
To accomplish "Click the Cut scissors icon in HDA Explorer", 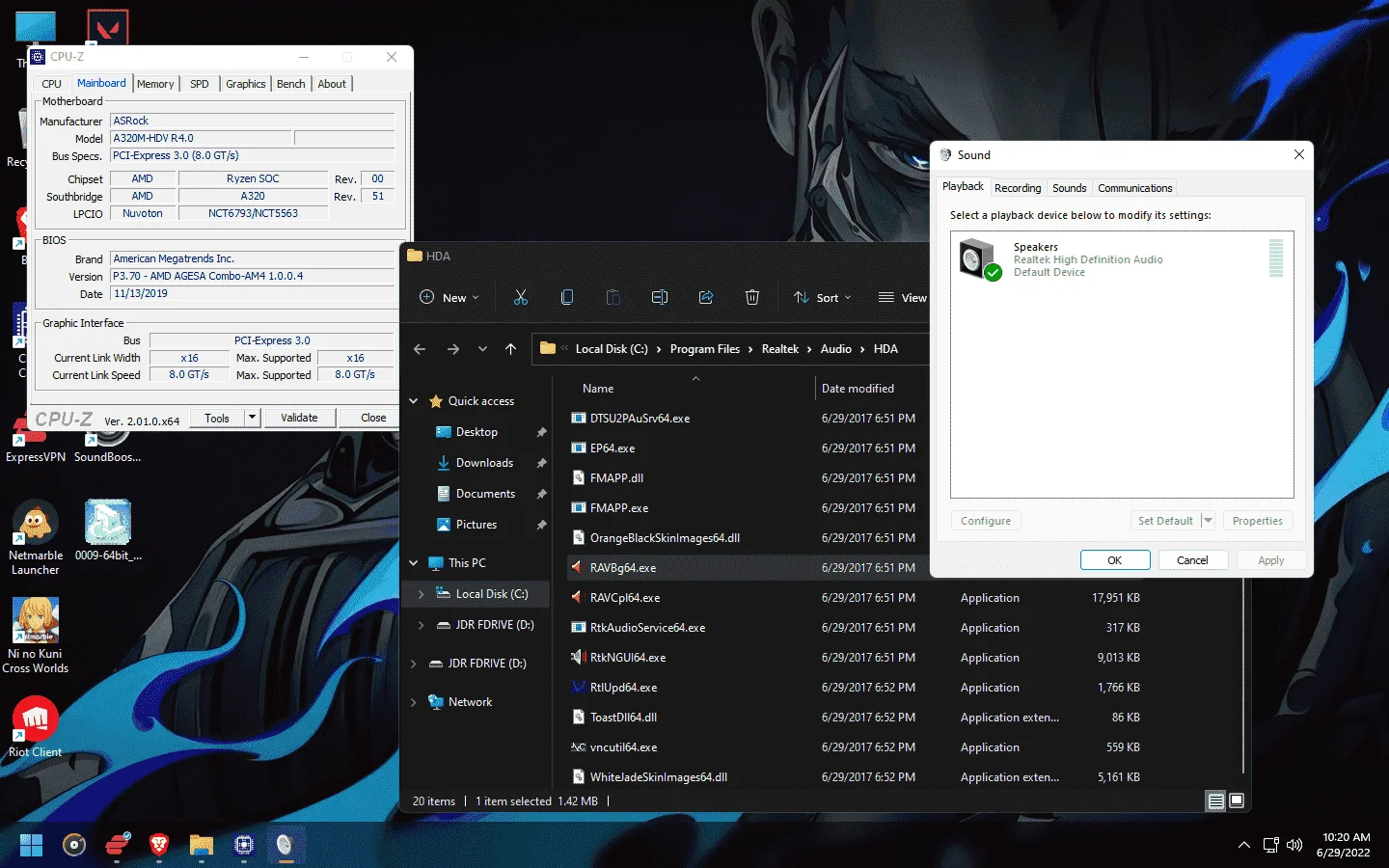I will coord(521,297).
